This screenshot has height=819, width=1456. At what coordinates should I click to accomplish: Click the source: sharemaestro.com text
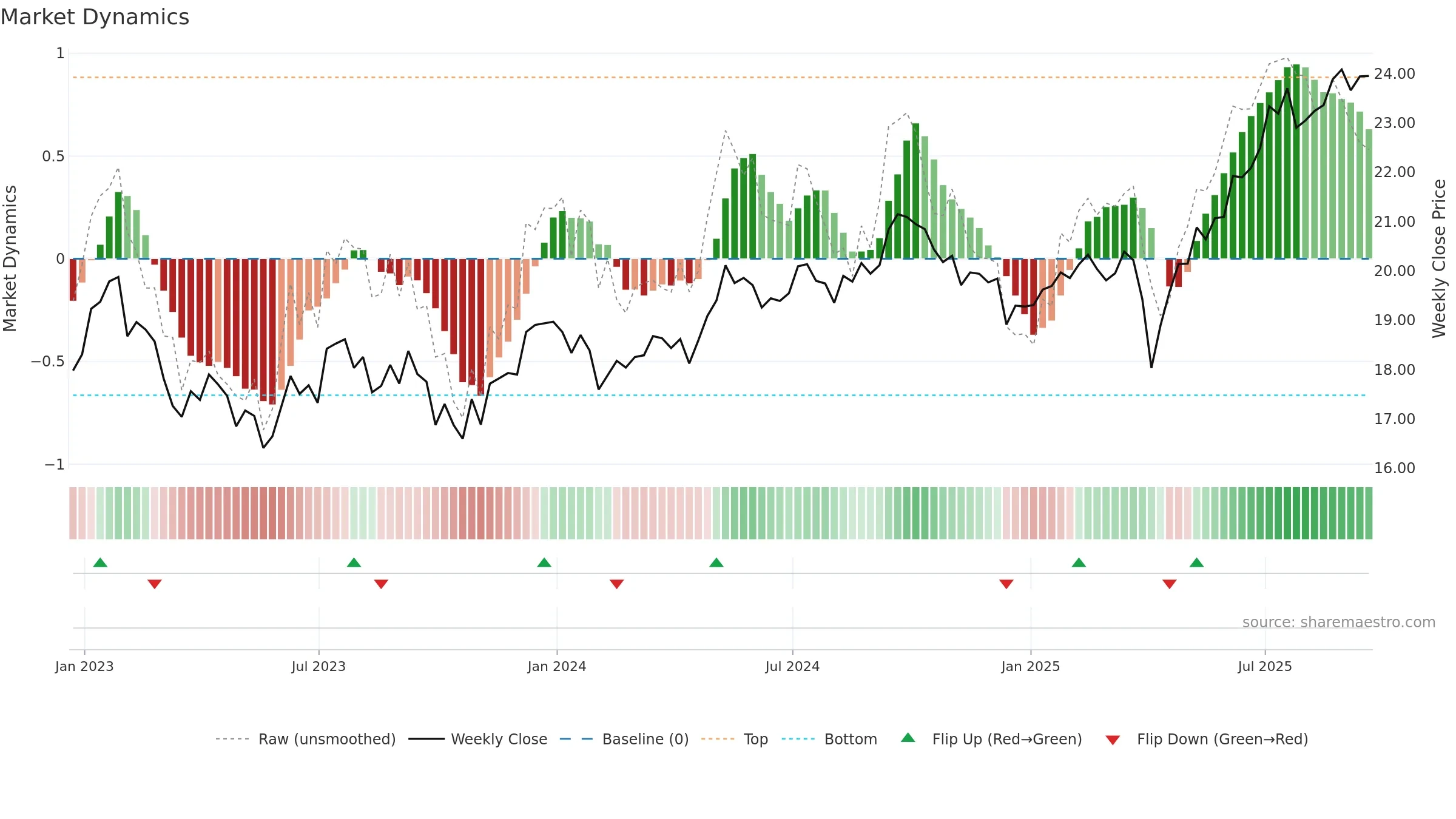point(1338,622)
